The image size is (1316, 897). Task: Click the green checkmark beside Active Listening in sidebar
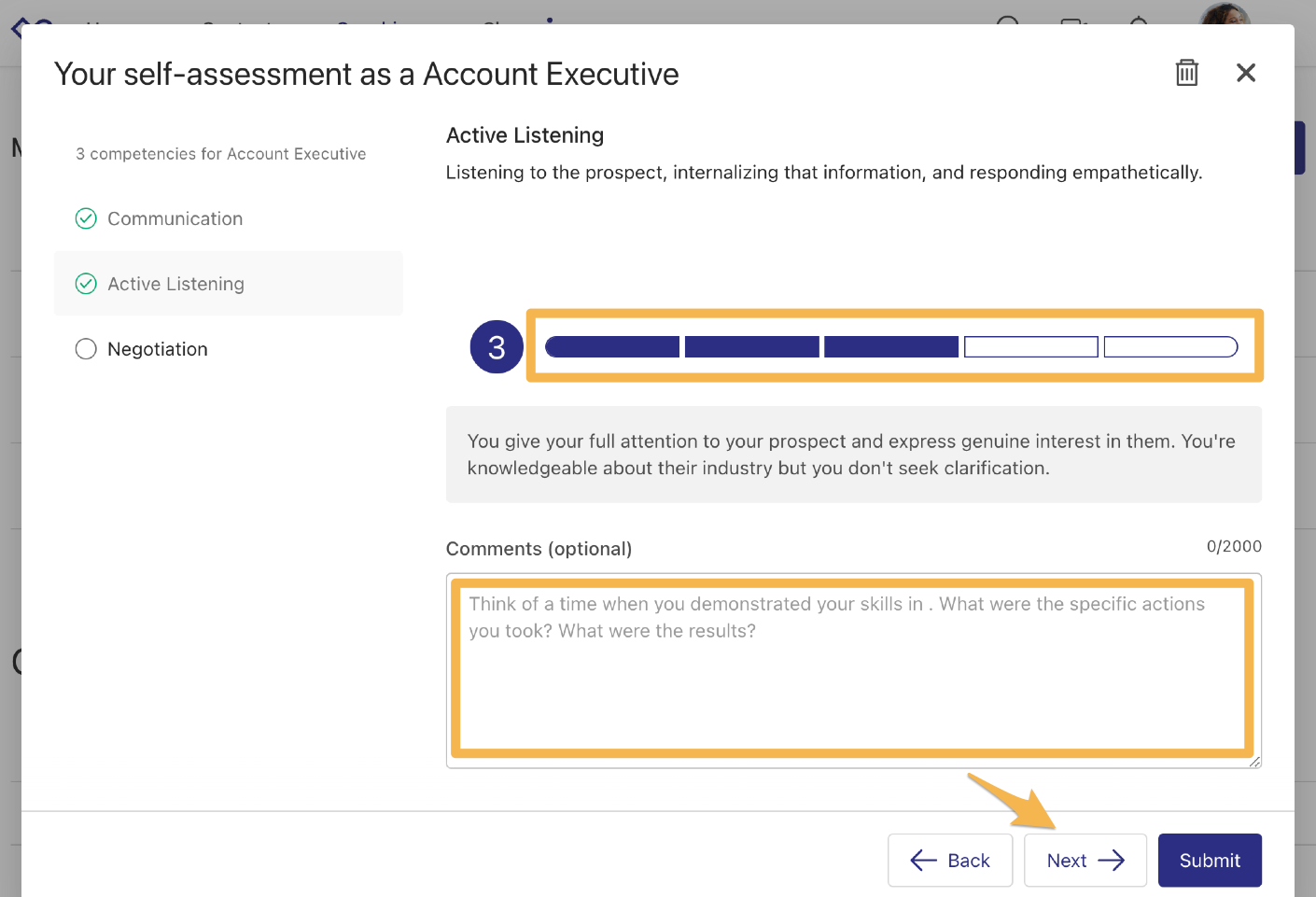coord(86,284)
